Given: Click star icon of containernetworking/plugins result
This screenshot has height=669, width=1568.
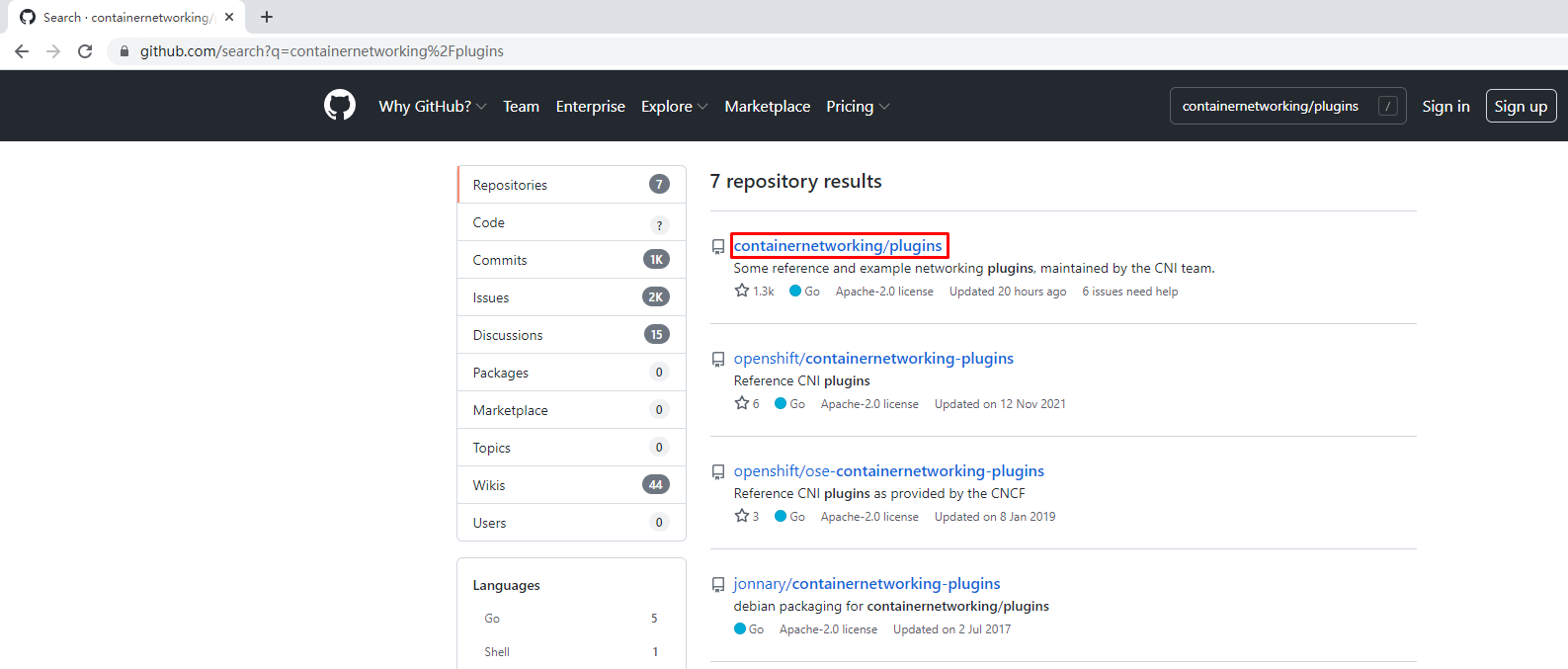Looking at the screenshot, I should pos(742,291).
